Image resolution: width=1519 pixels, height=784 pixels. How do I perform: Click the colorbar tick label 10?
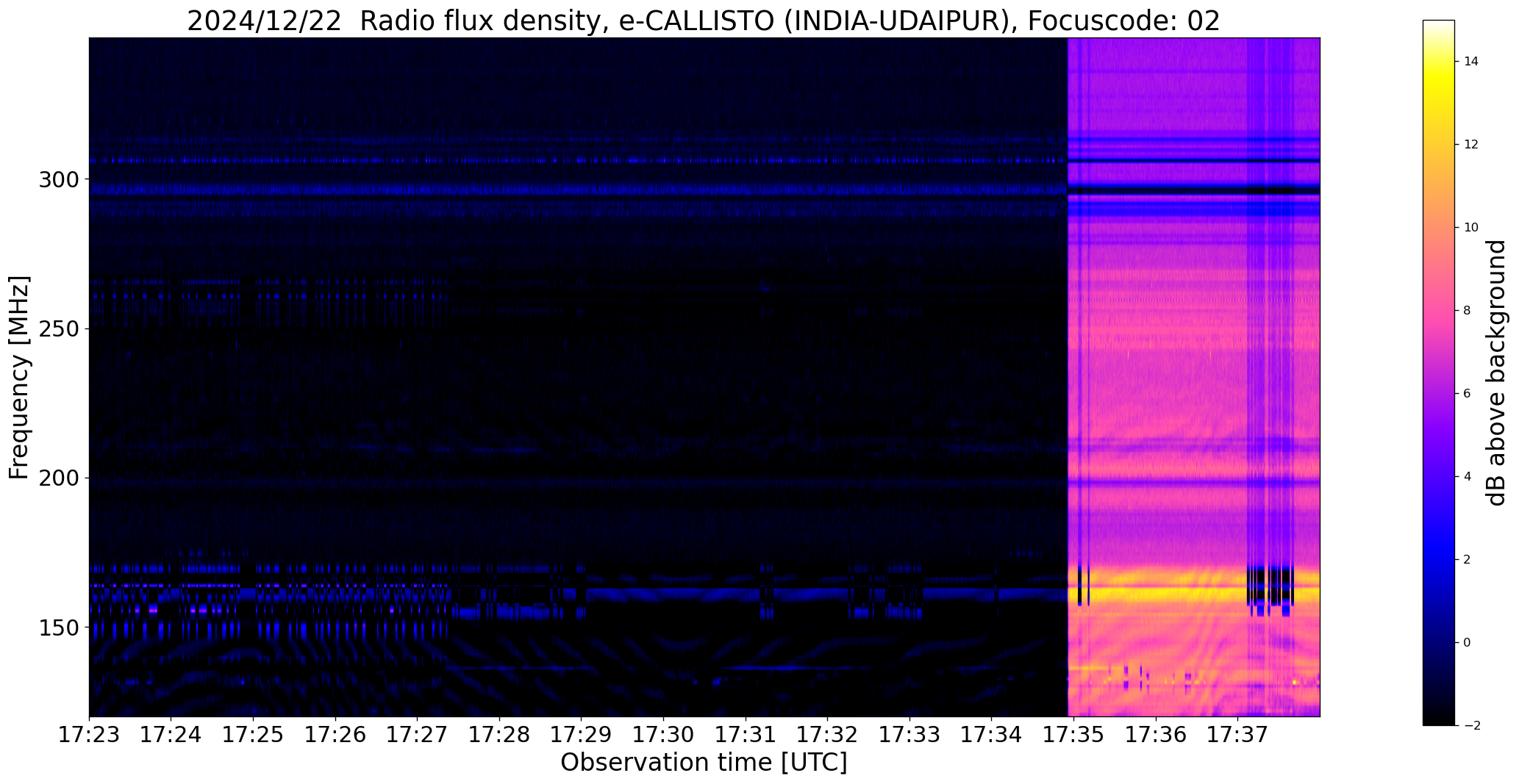[x=1471, y=228]
